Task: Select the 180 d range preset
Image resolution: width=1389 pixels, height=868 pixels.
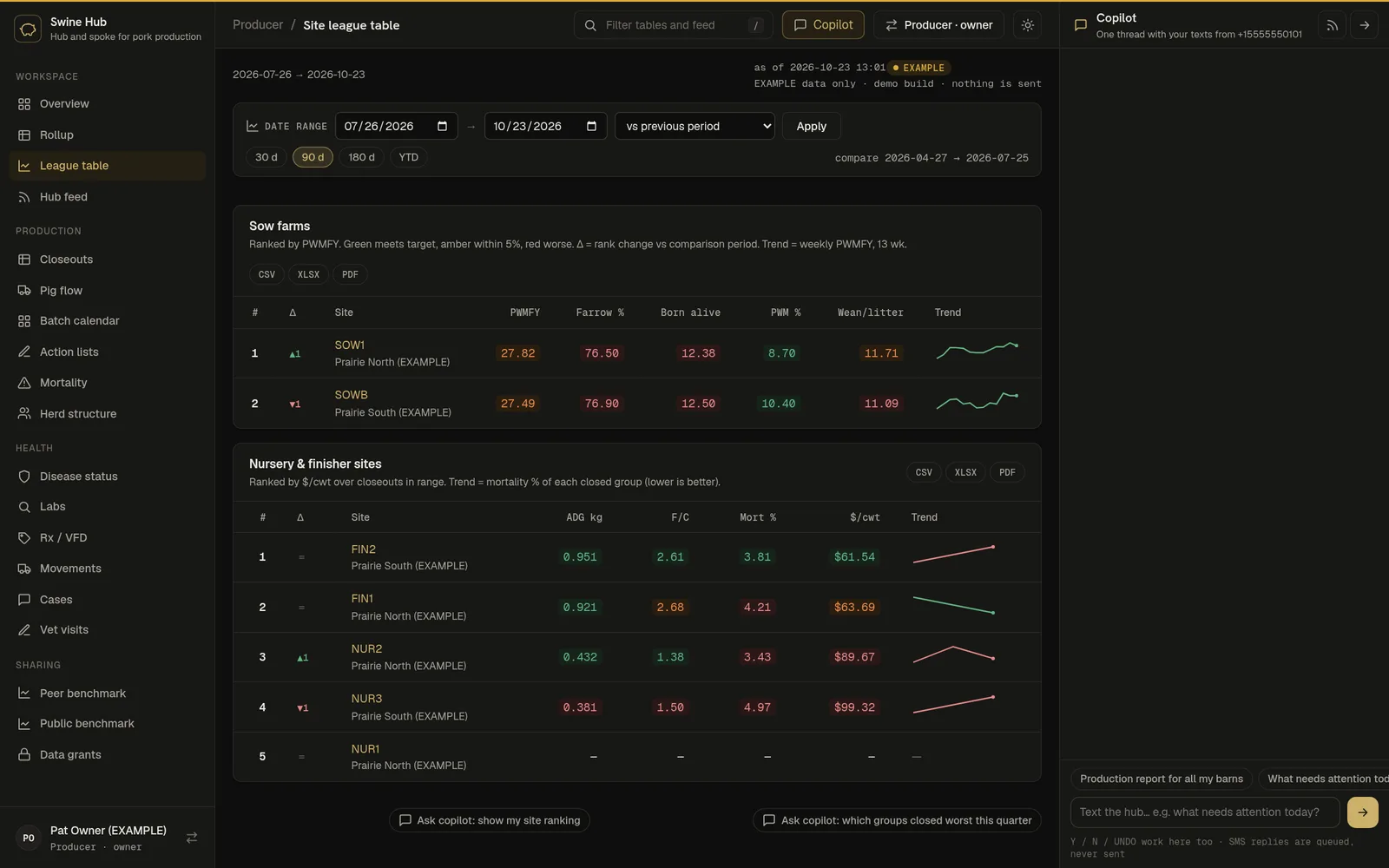Action: click(x=361, y=157)
